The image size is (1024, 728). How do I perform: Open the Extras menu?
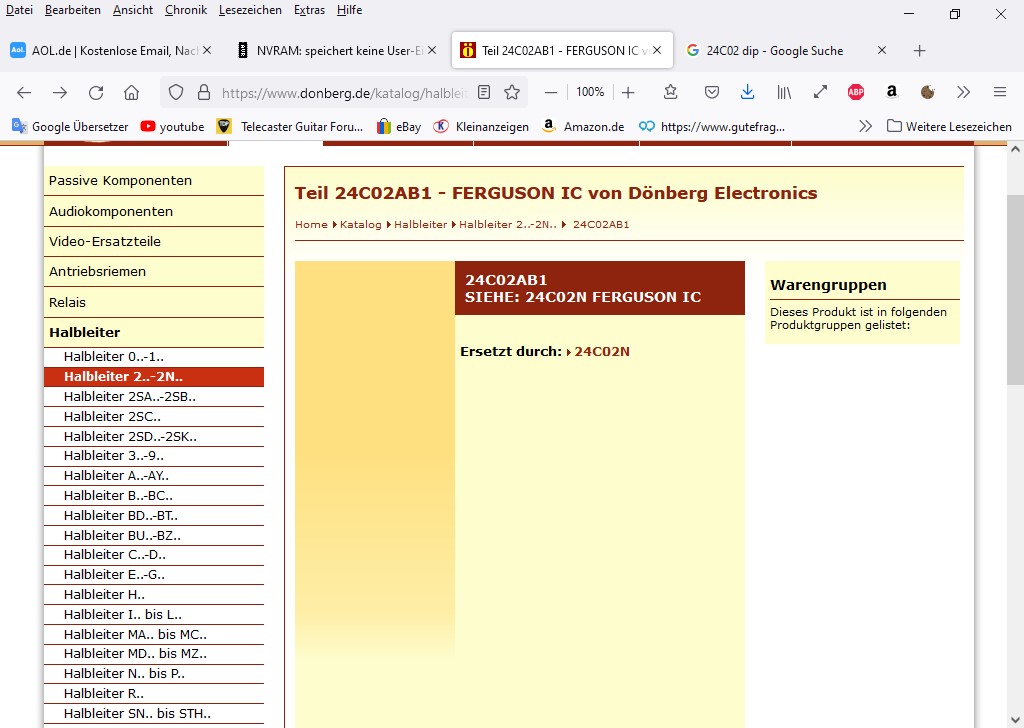(x=310, y=10)
